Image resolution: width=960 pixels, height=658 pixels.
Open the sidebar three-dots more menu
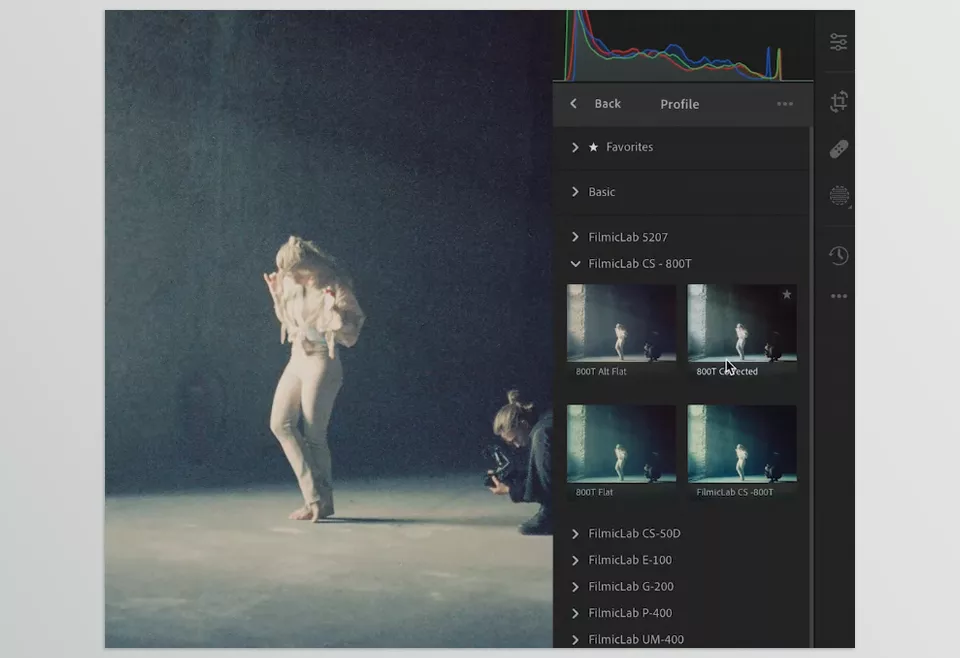pyautogui.click(x=839, y=296)
